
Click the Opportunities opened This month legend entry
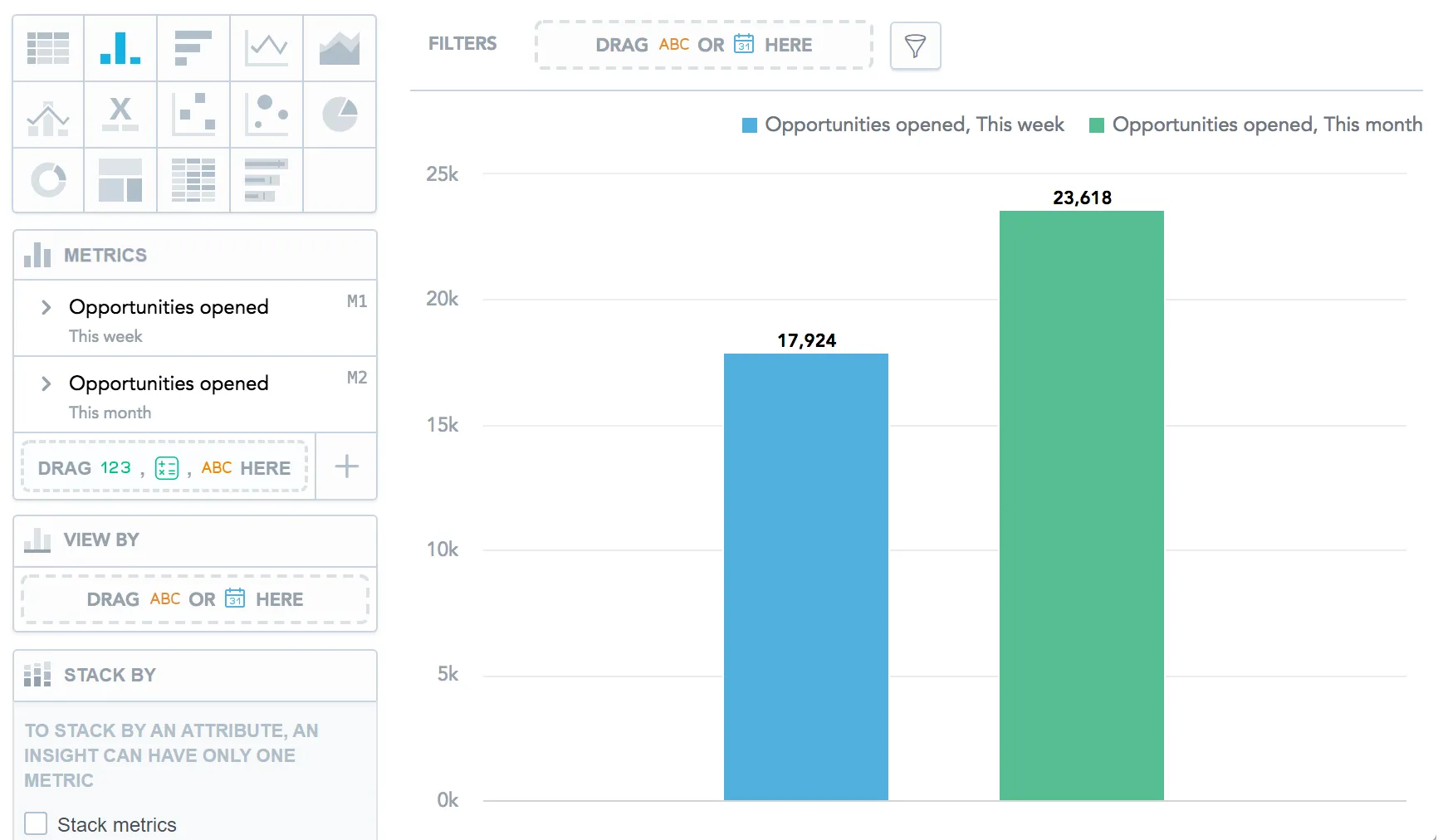tap(1254, 125)
